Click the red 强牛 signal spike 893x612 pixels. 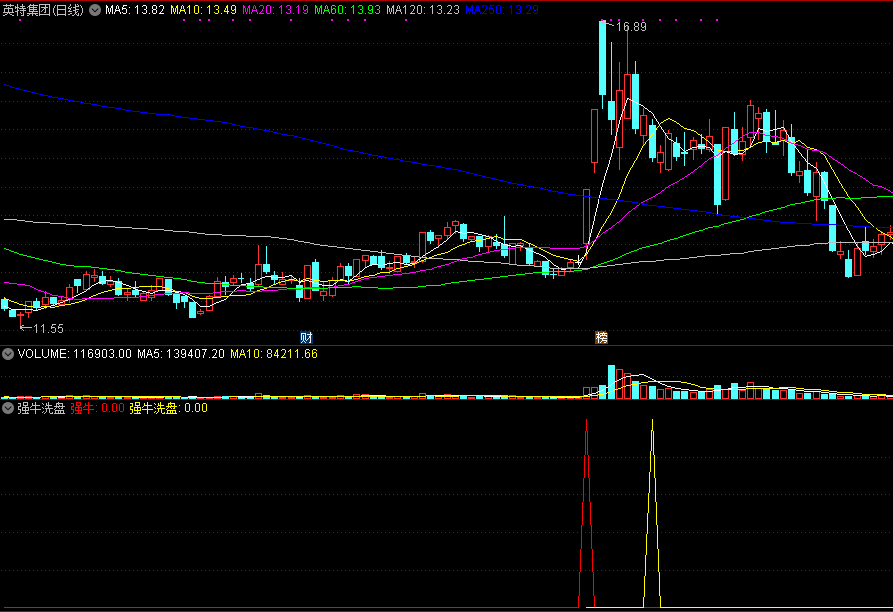click(x=587, y=514)
